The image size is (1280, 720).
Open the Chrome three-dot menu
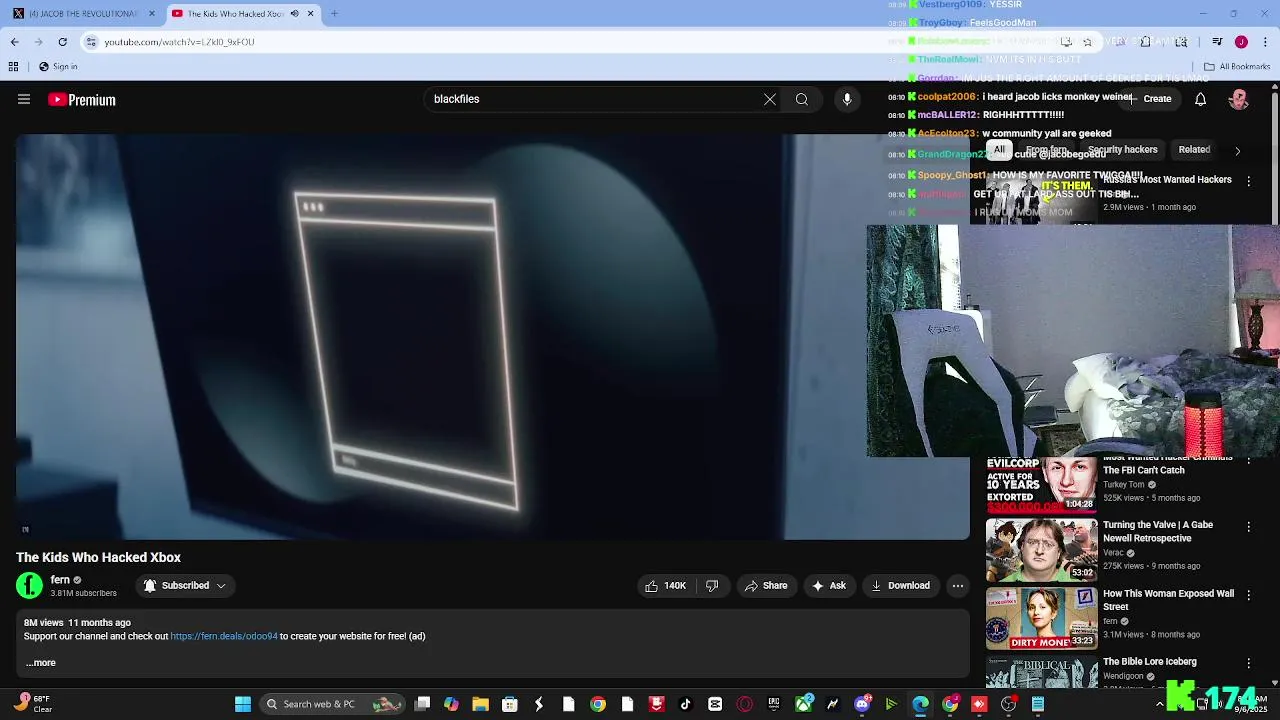1265,42
